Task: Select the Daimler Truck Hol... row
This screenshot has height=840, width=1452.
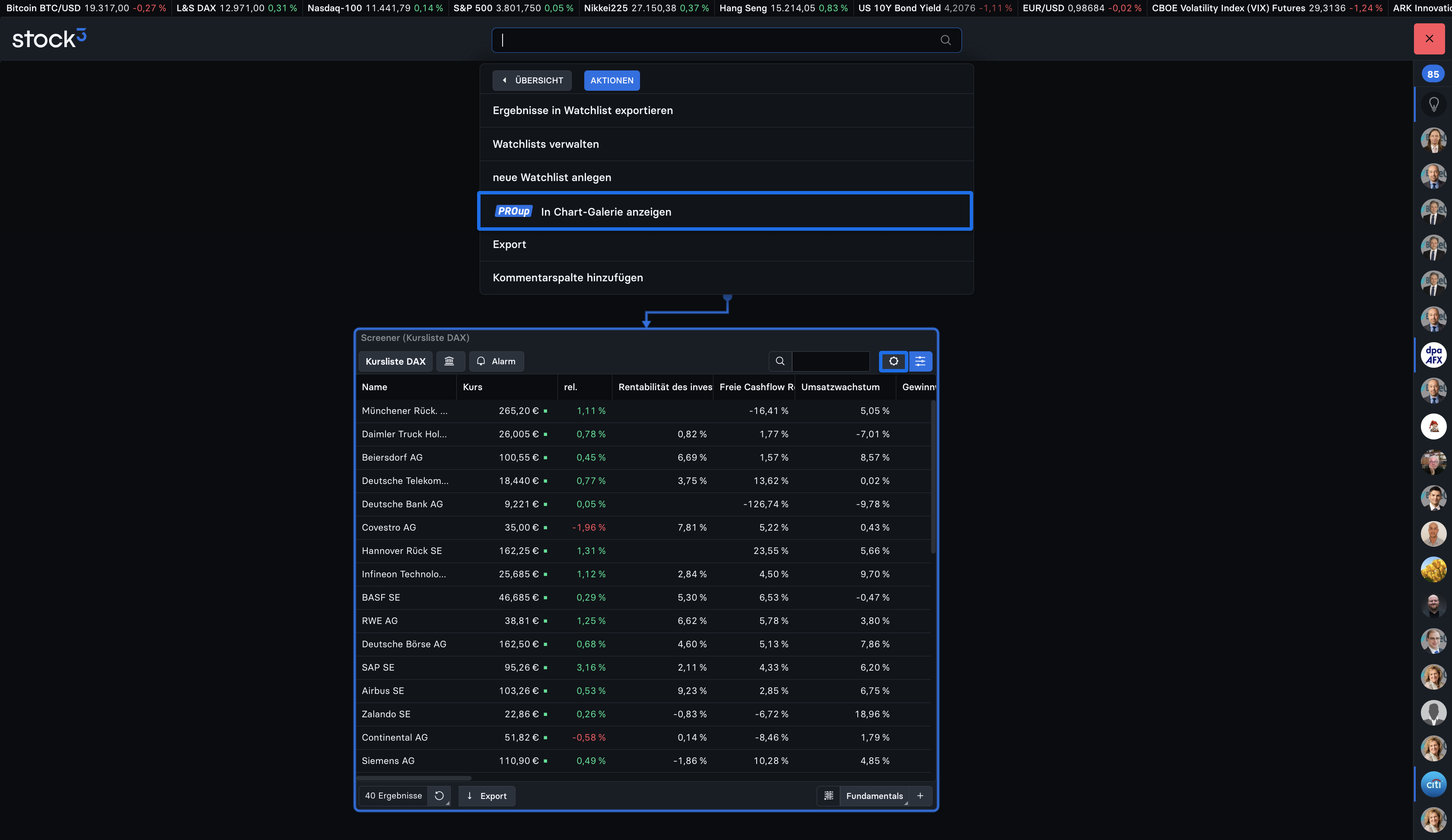Action: [643, 434]
